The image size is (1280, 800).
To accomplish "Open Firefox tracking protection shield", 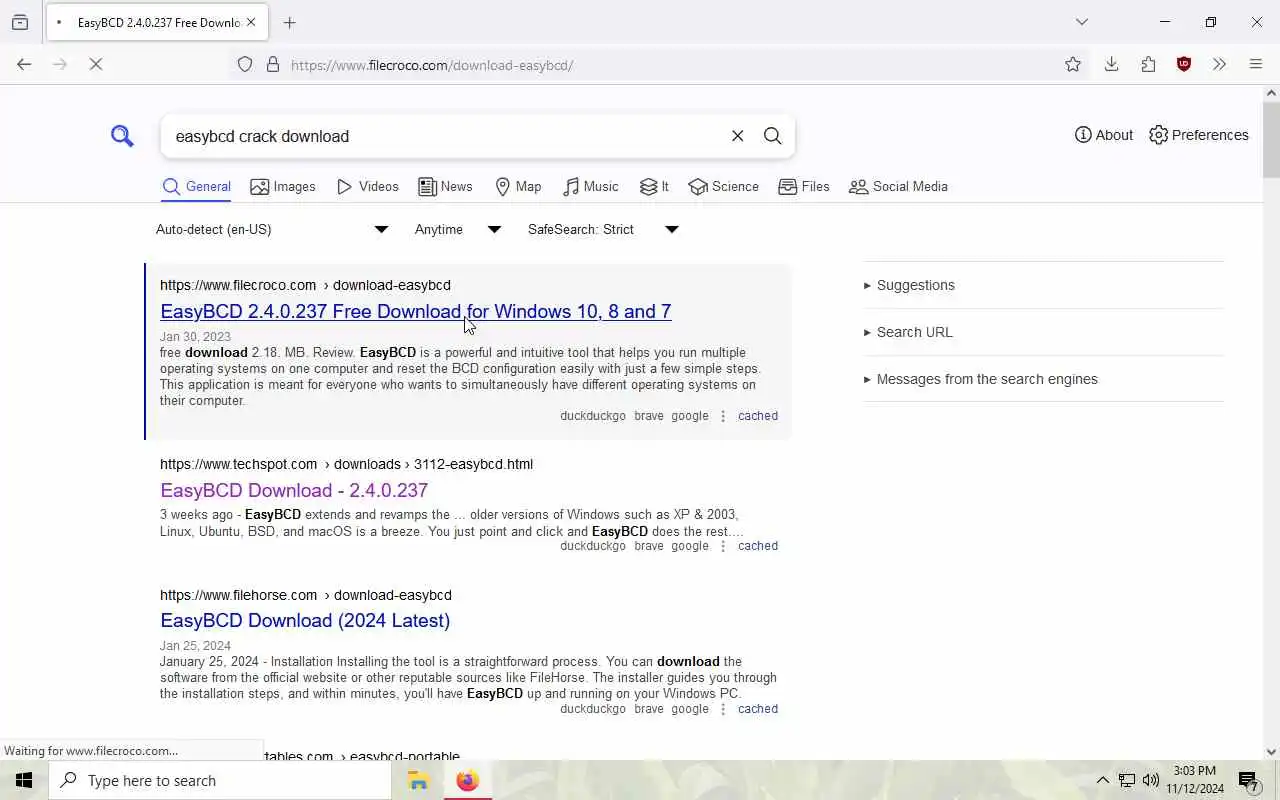I will pyautogui.click(x=245, y=65).
